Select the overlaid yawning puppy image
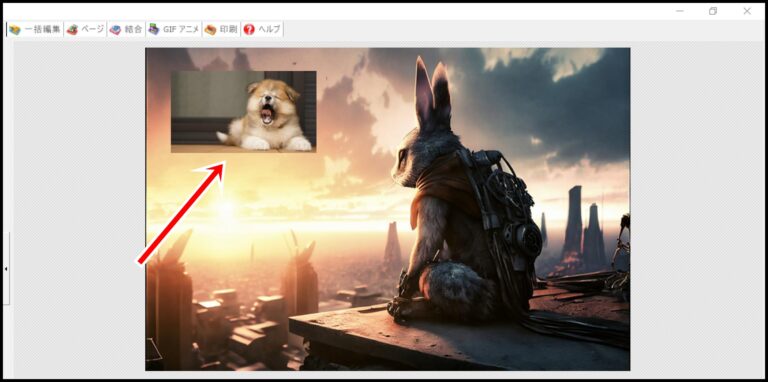 tap(243, 112)
